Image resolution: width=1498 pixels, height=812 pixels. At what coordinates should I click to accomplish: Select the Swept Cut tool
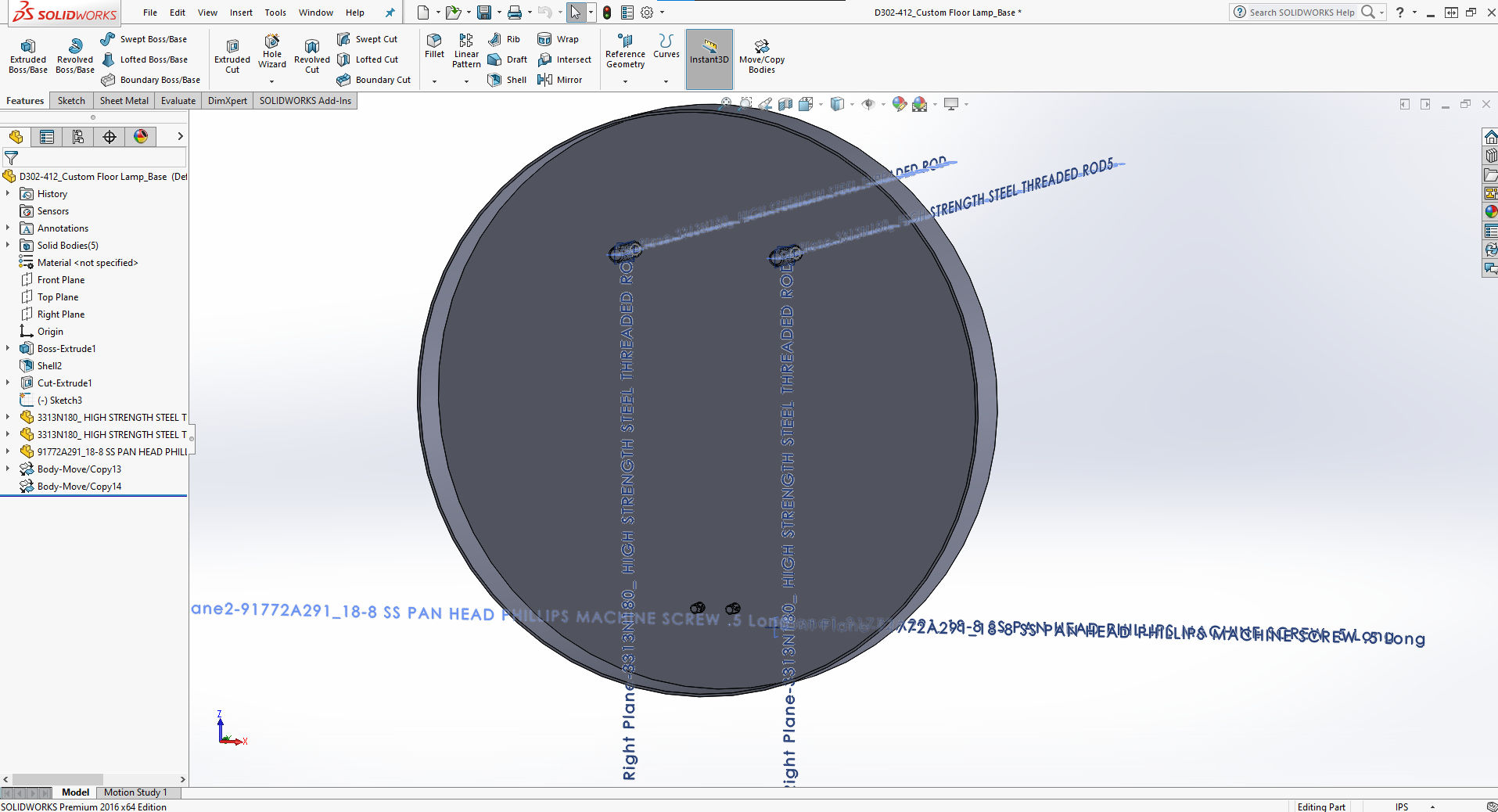368,39
